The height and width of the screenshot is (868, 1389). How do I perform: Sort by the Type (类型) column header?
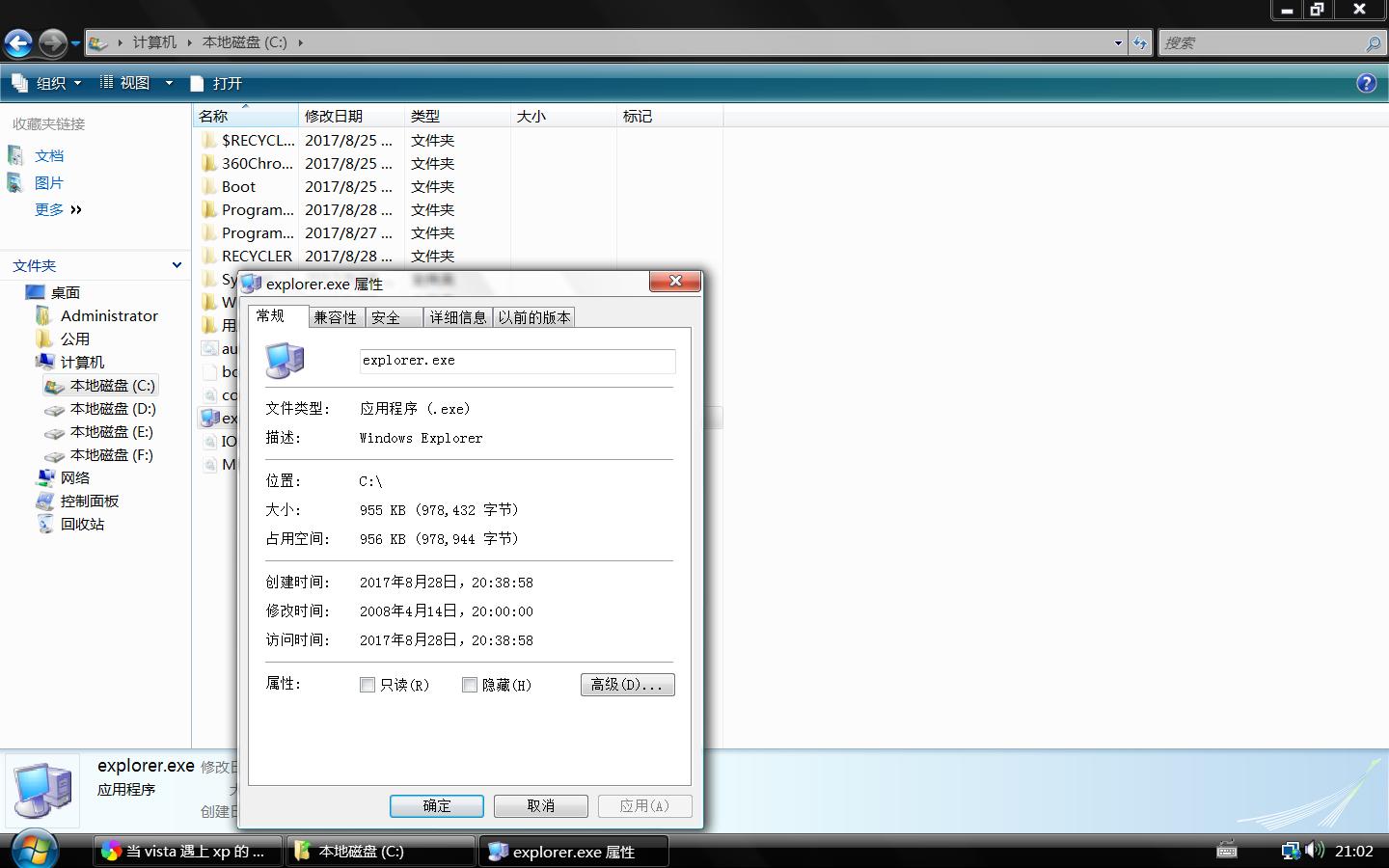click(x=457, y=116)
